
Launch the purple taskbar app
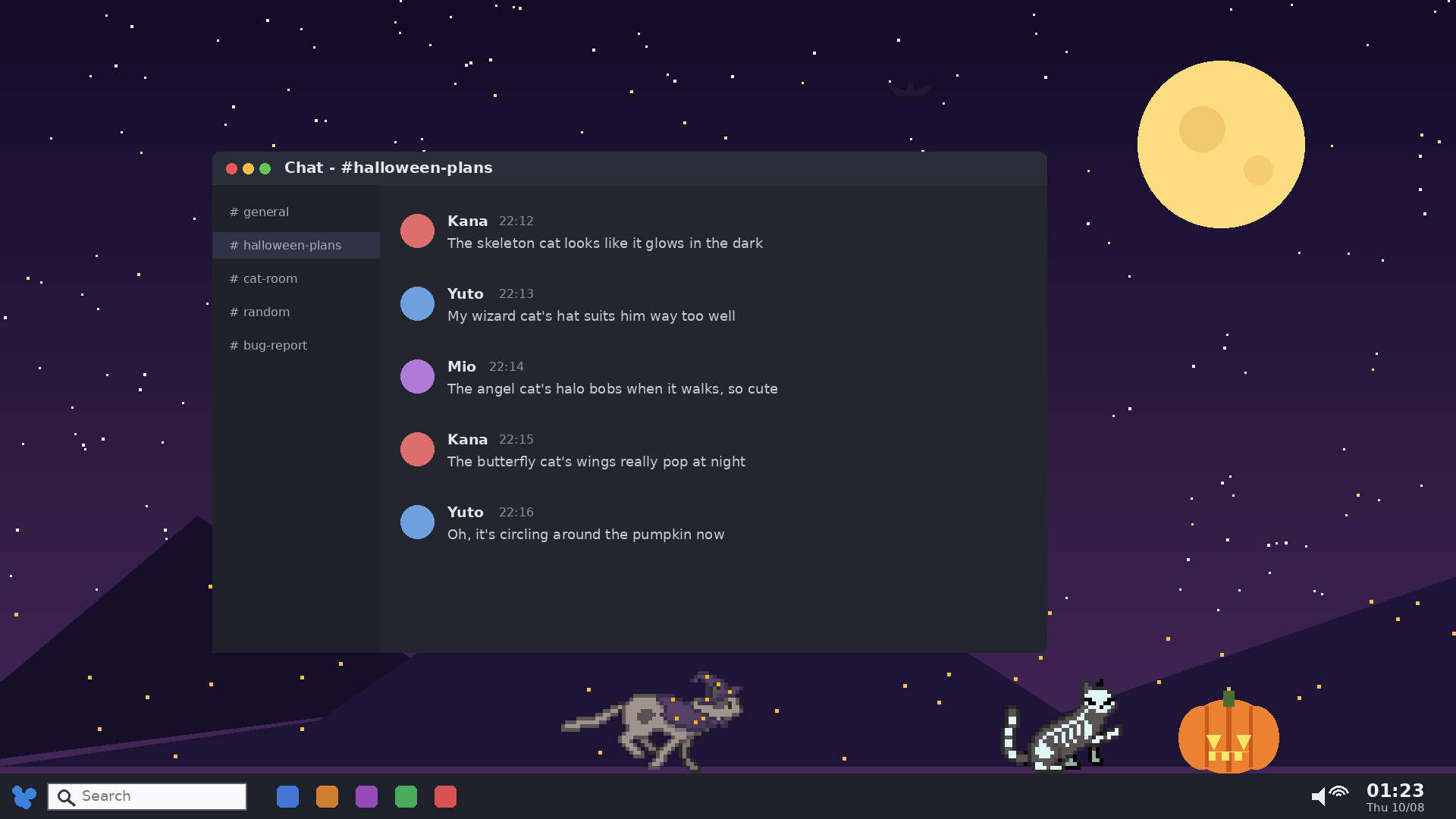point(366,796)
